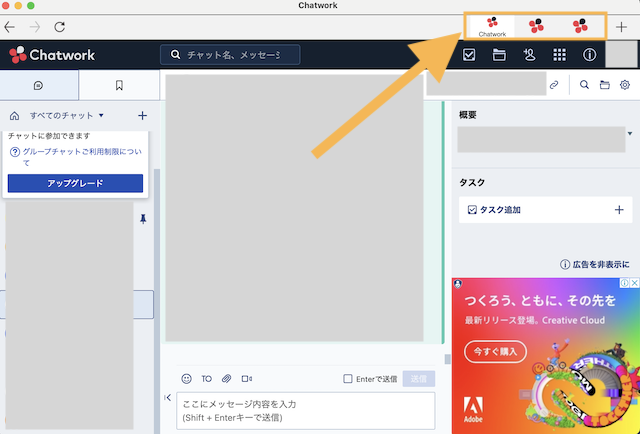
Task: Expand the すべてのチャット filter dropdown
Action: [x=67, y=116]
